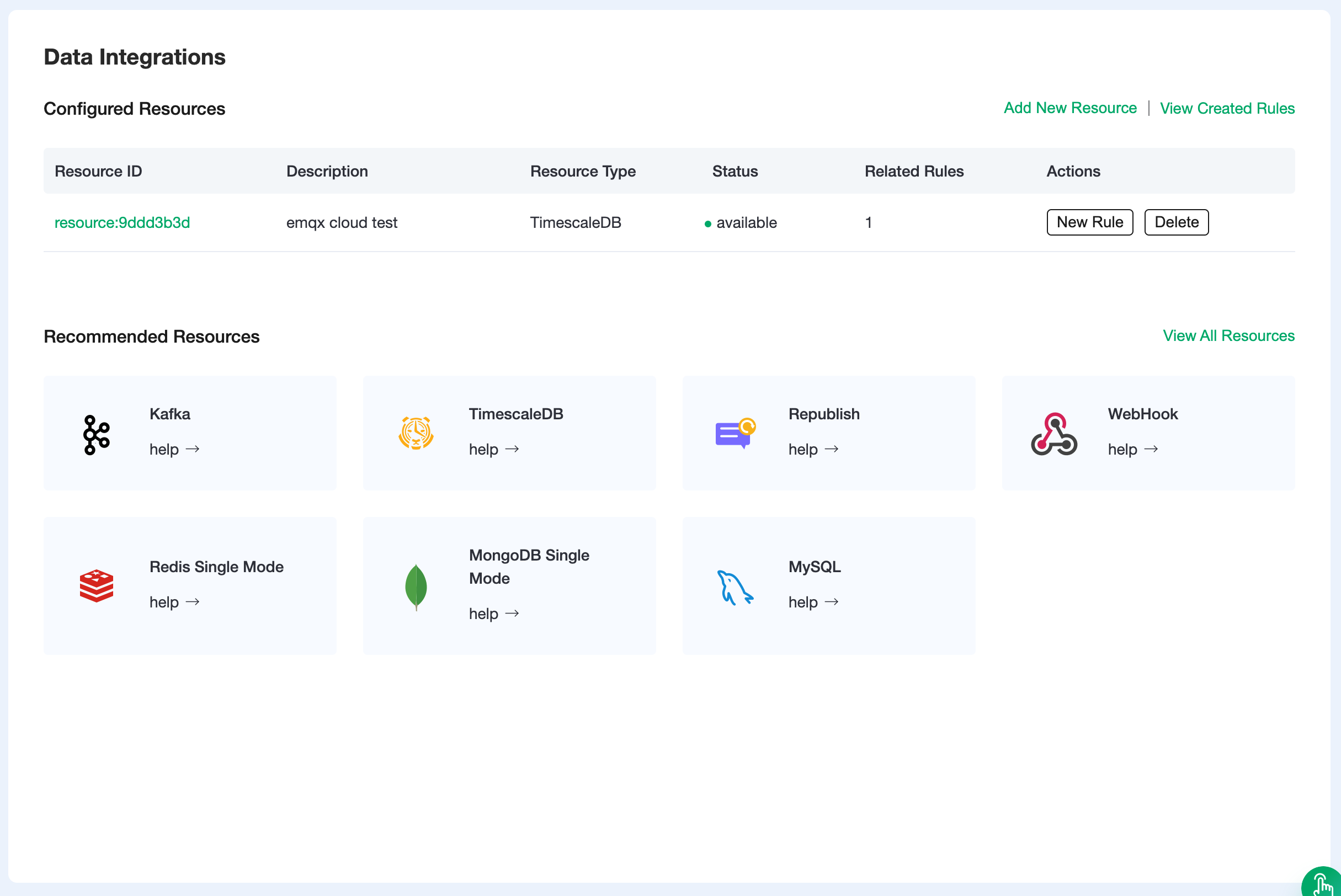Image resolution: width=1341 pixels, height=896 pixels.
Task: Click the Actions column header
Action: point(1073,171)
